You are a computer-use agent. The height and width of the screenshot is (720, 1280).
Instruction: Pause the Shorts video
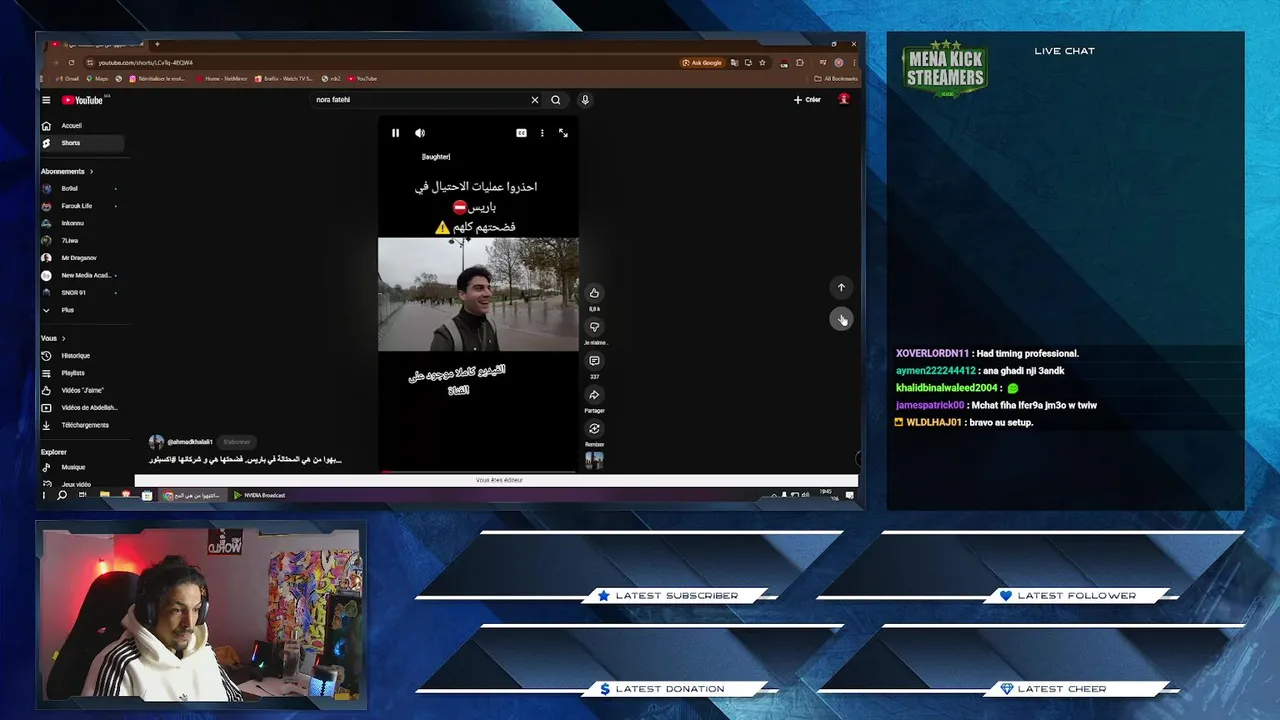pyautogui.click(x=395, y=133)
